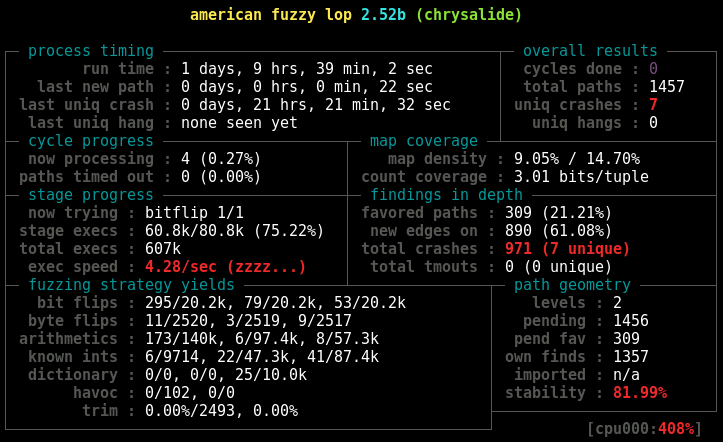This screenshot has width=723, height=442.
Task: Click new edges on '890 (61.08%)'
Action: click(559, 230)
